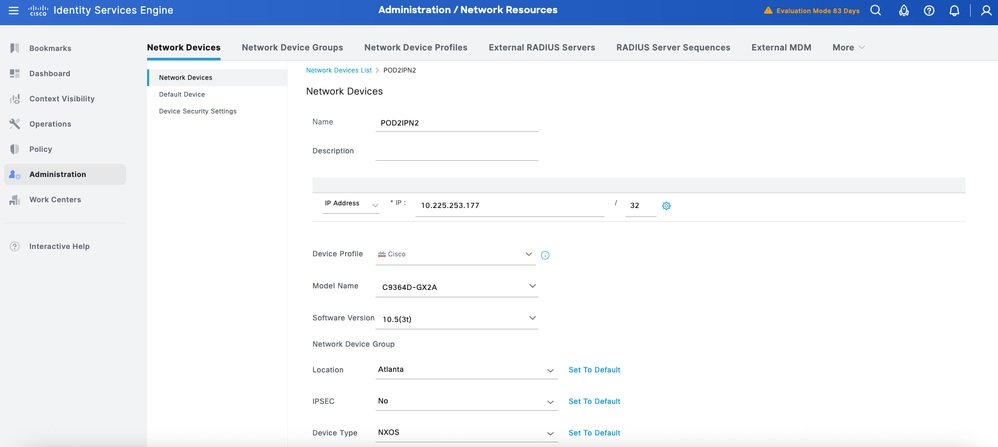
Task: Open Work Centers in the sidebar
Action: tap(55, 199)
